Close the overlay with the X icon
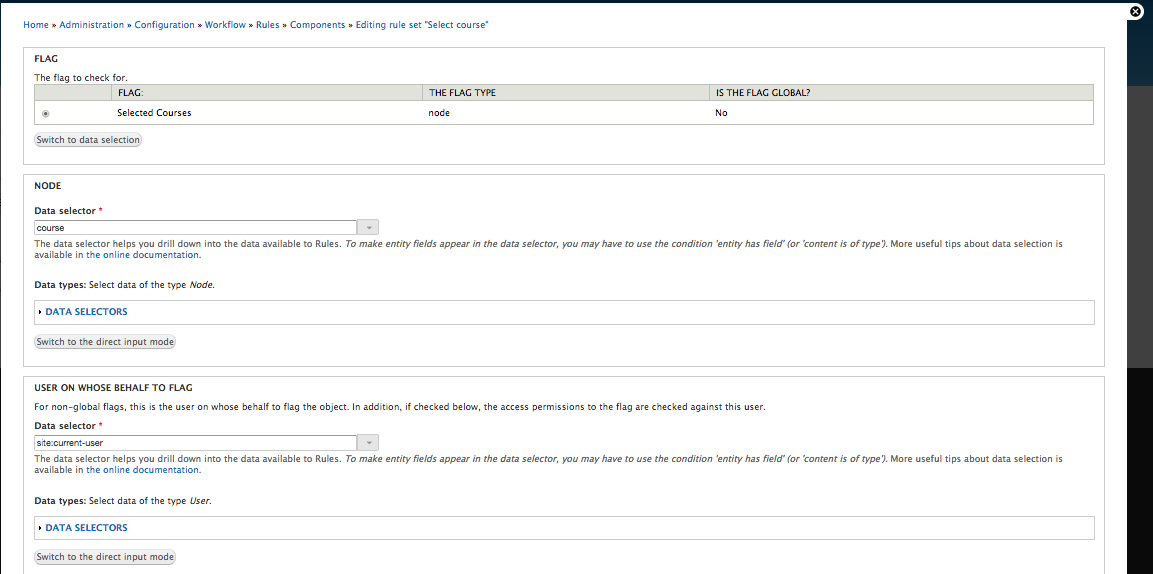This screenshot has width=1153, height=574. (1135, 12)
